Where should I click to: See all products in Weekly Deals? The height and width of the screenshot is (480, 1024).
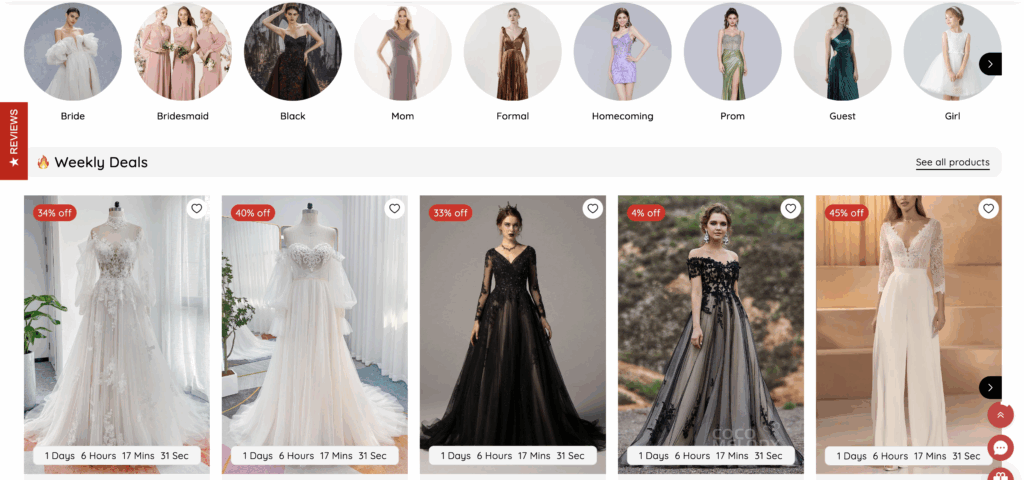pyautogui.click(x=952, y=162)
